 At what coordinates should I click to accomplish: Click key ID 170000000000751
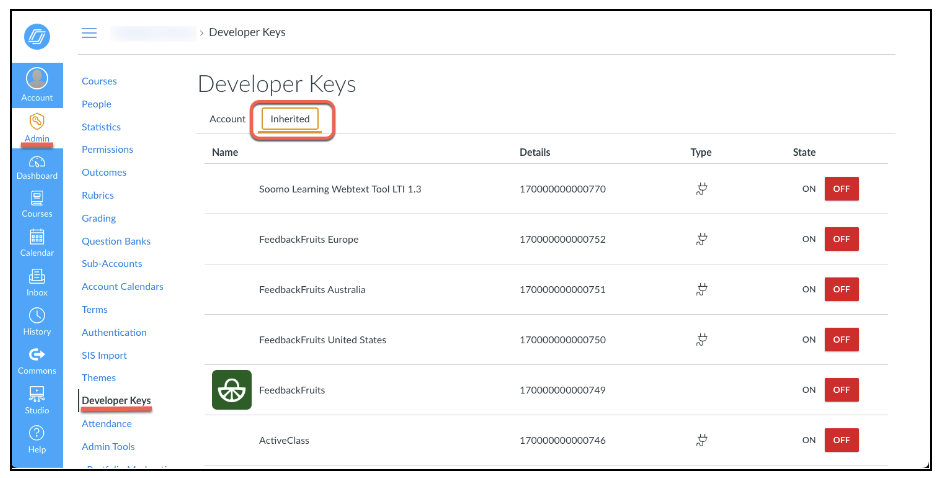pos(562,290)
